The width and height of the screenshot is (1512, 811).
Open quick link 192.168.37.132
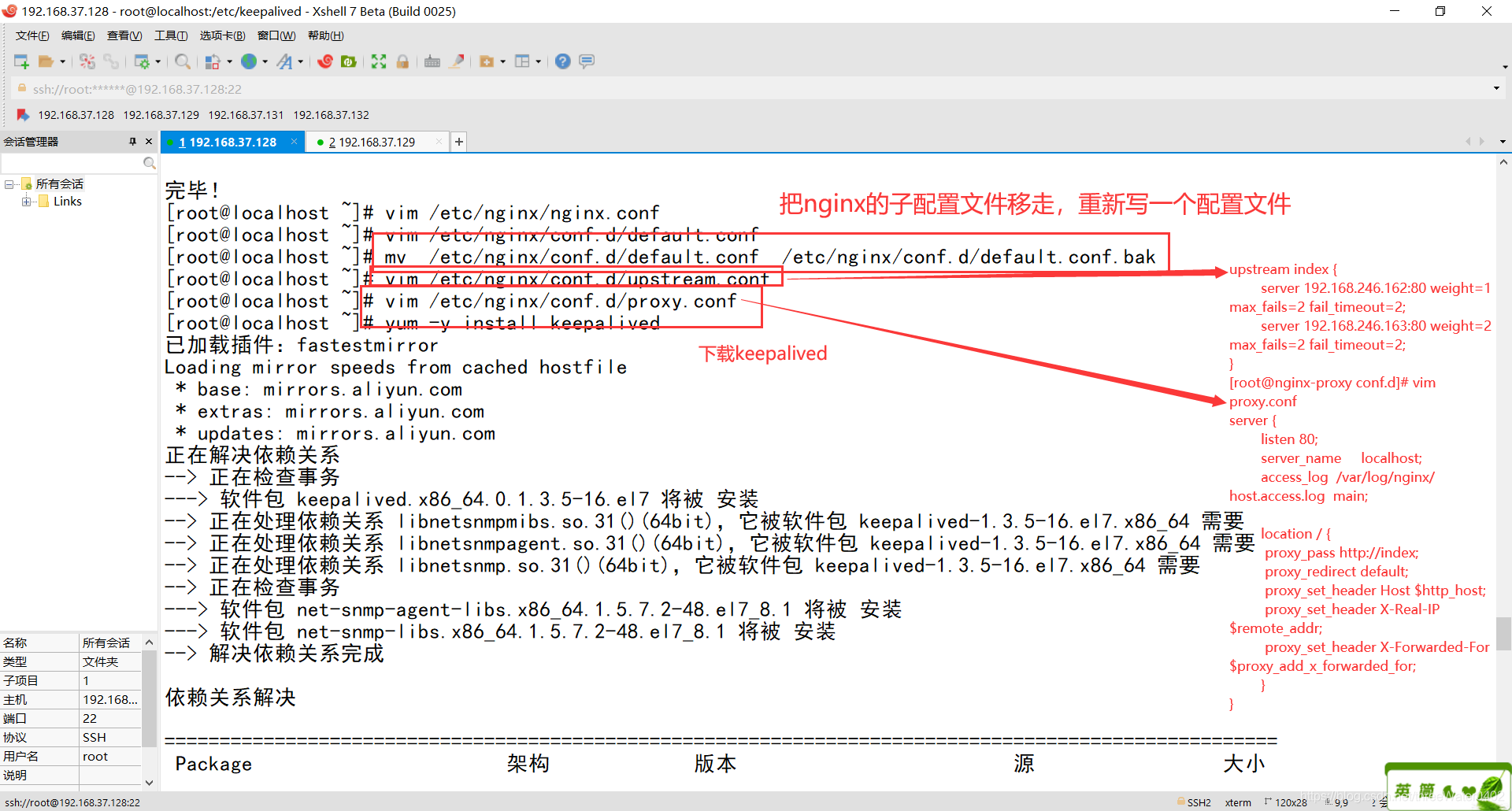[x=332, y=115]
